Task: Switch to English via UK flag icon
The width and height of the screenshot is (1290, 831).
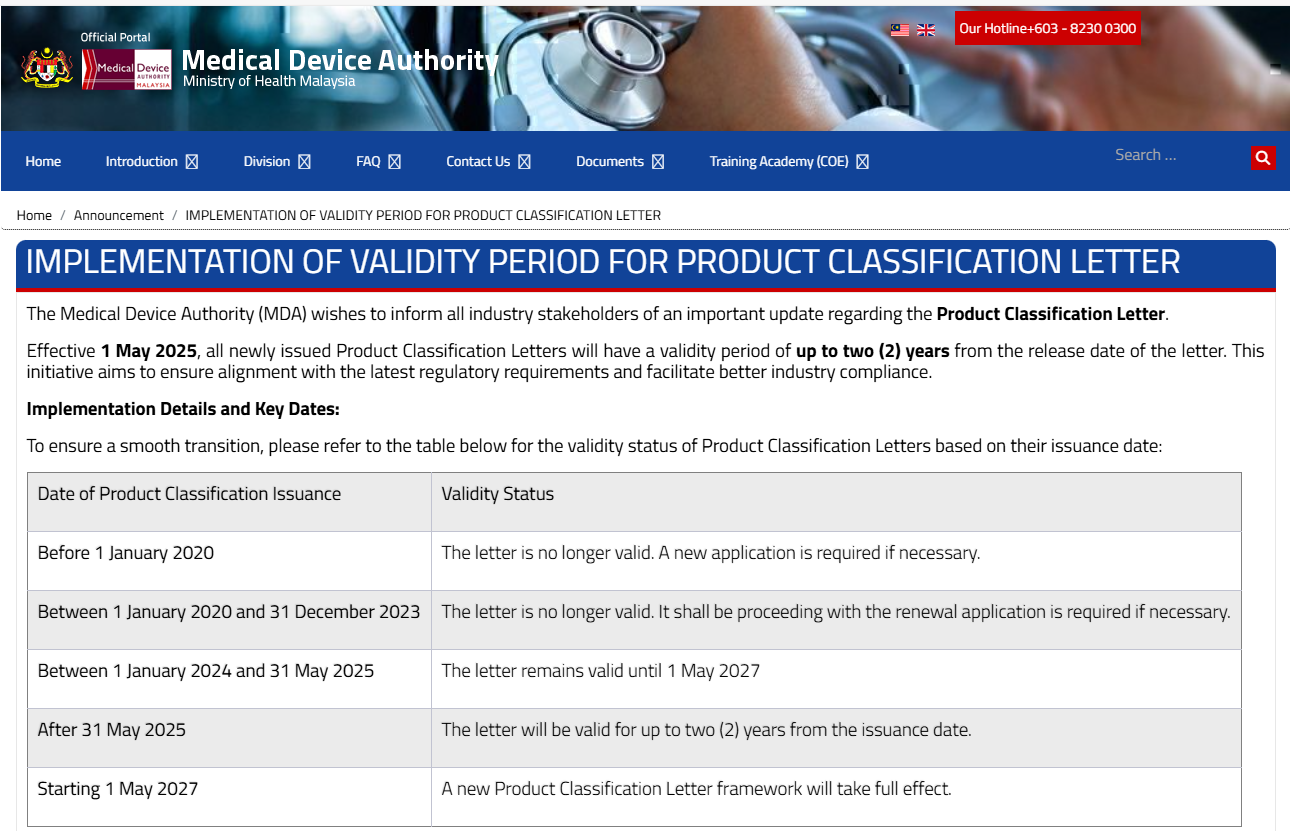Action: point(926,30)
